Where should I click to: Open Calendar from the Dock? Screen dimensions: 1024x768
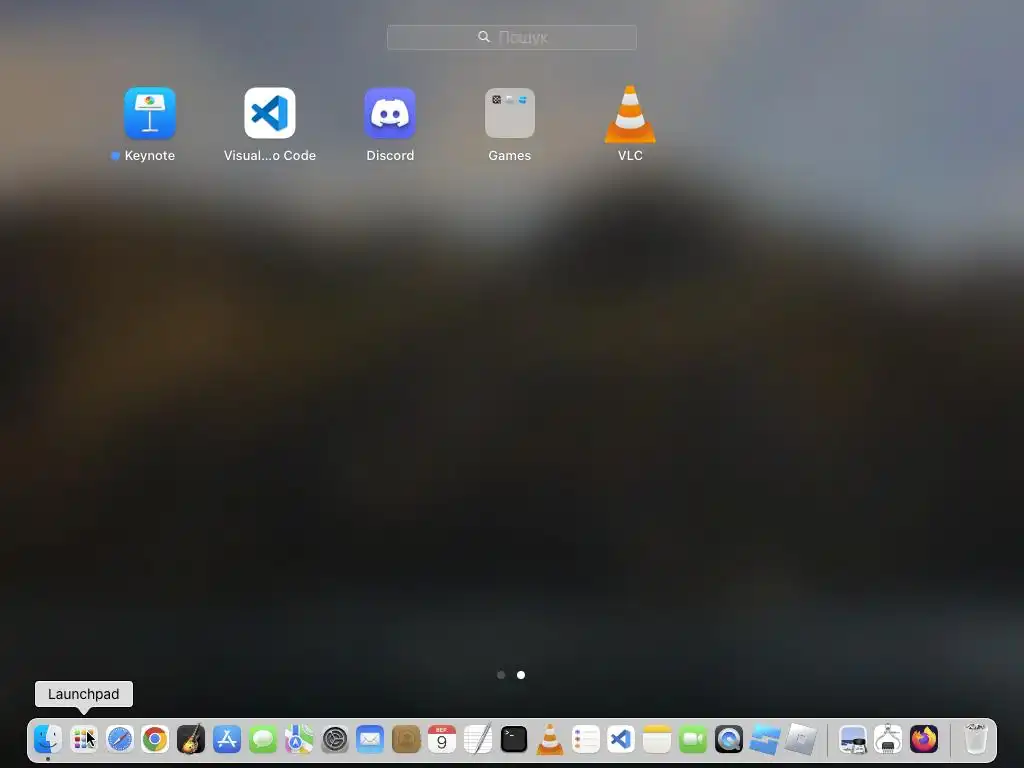442,739
